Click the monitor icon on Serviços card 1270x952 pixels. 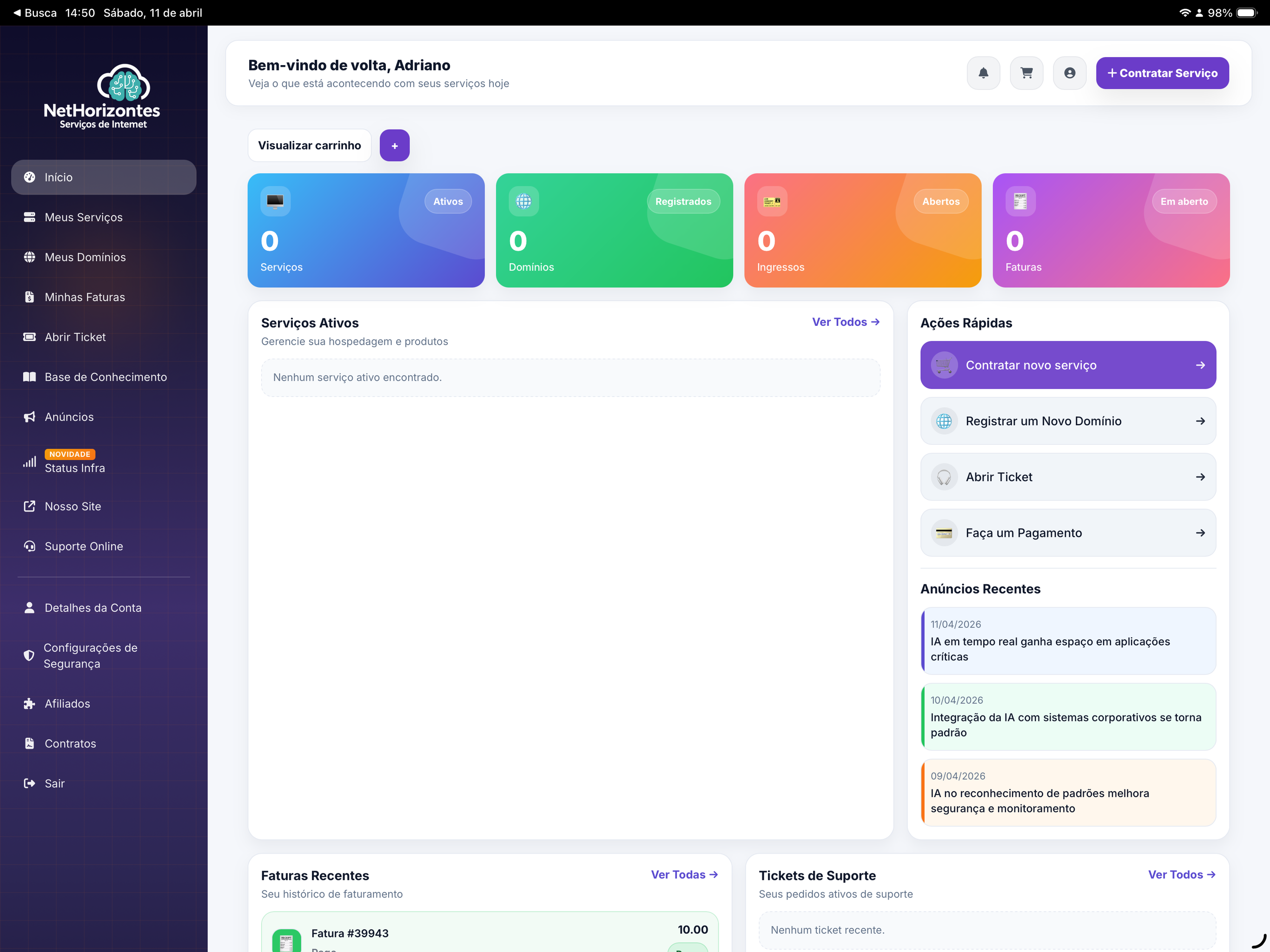coord(275,201)
